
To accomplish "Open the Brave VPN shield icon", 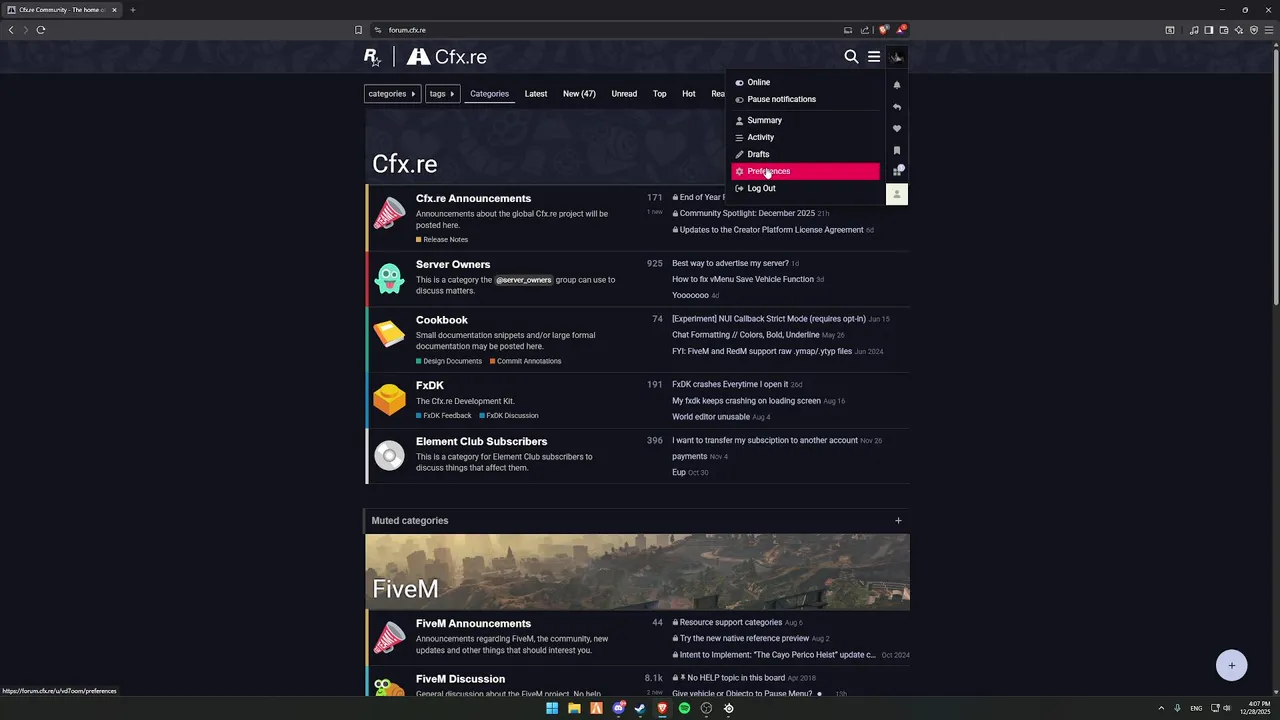I will (1253, 30).
